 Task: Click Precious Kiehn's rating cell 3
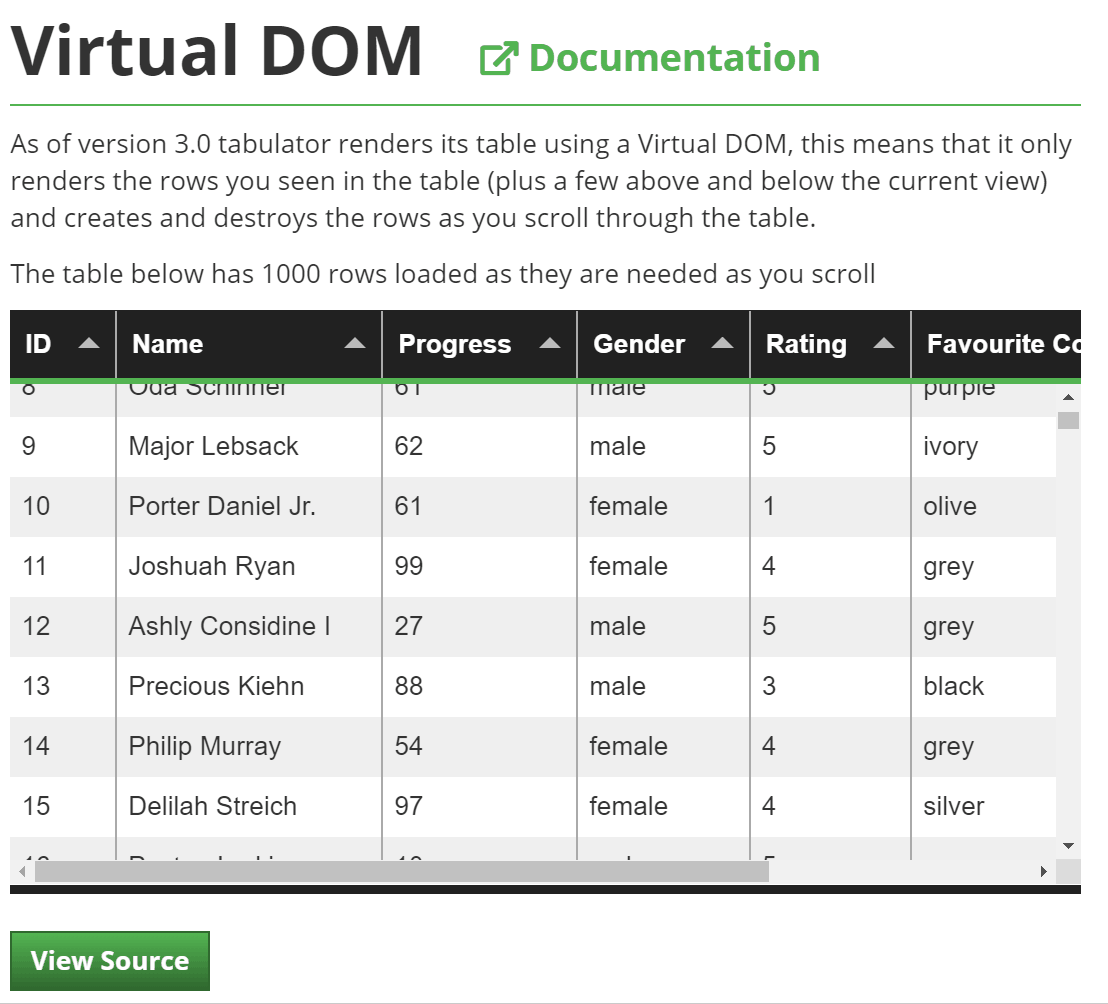point(830,687)
